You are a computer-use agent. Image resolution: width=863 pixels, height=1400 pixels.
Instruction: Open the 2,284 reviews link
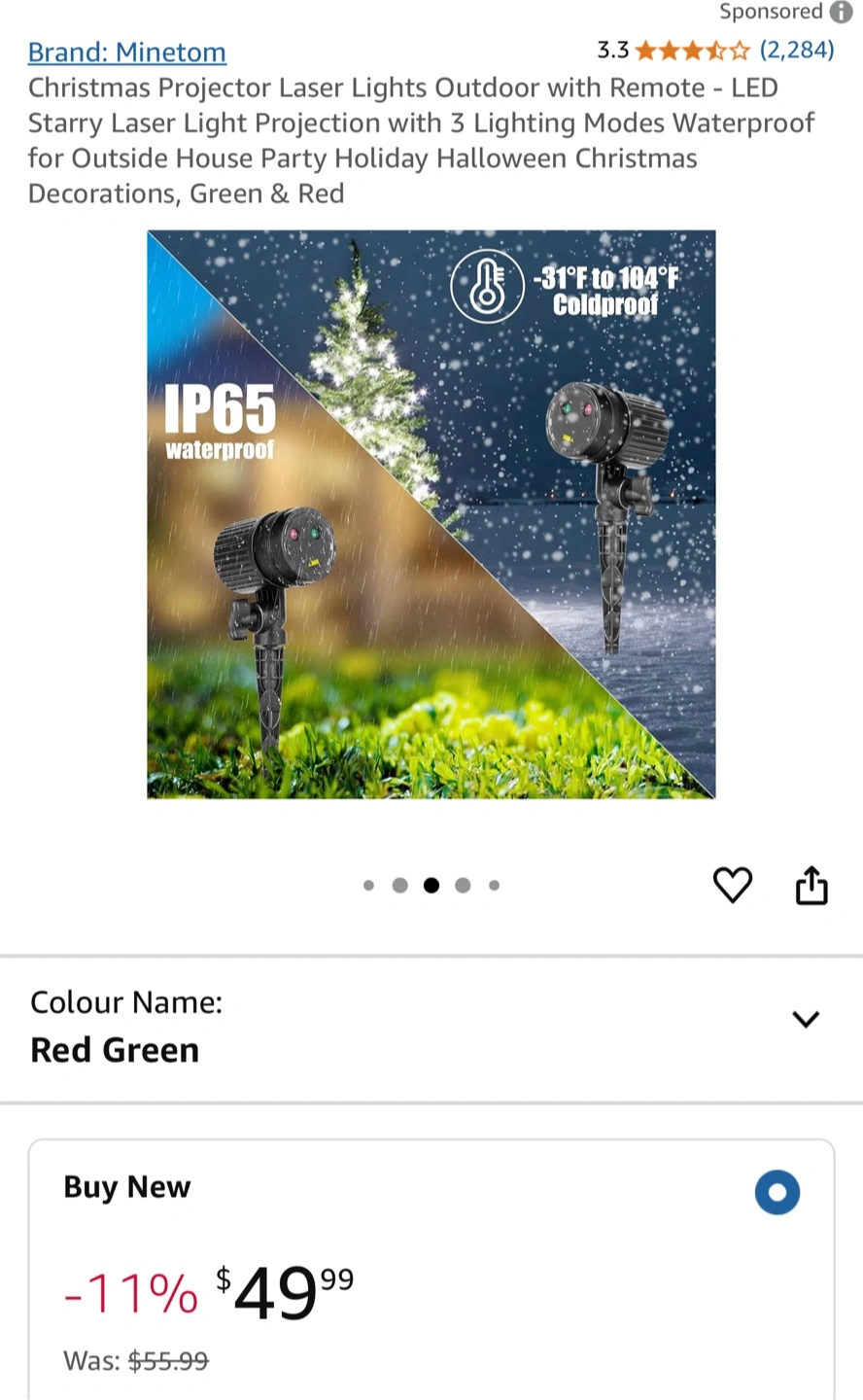(x=797, y=50)
